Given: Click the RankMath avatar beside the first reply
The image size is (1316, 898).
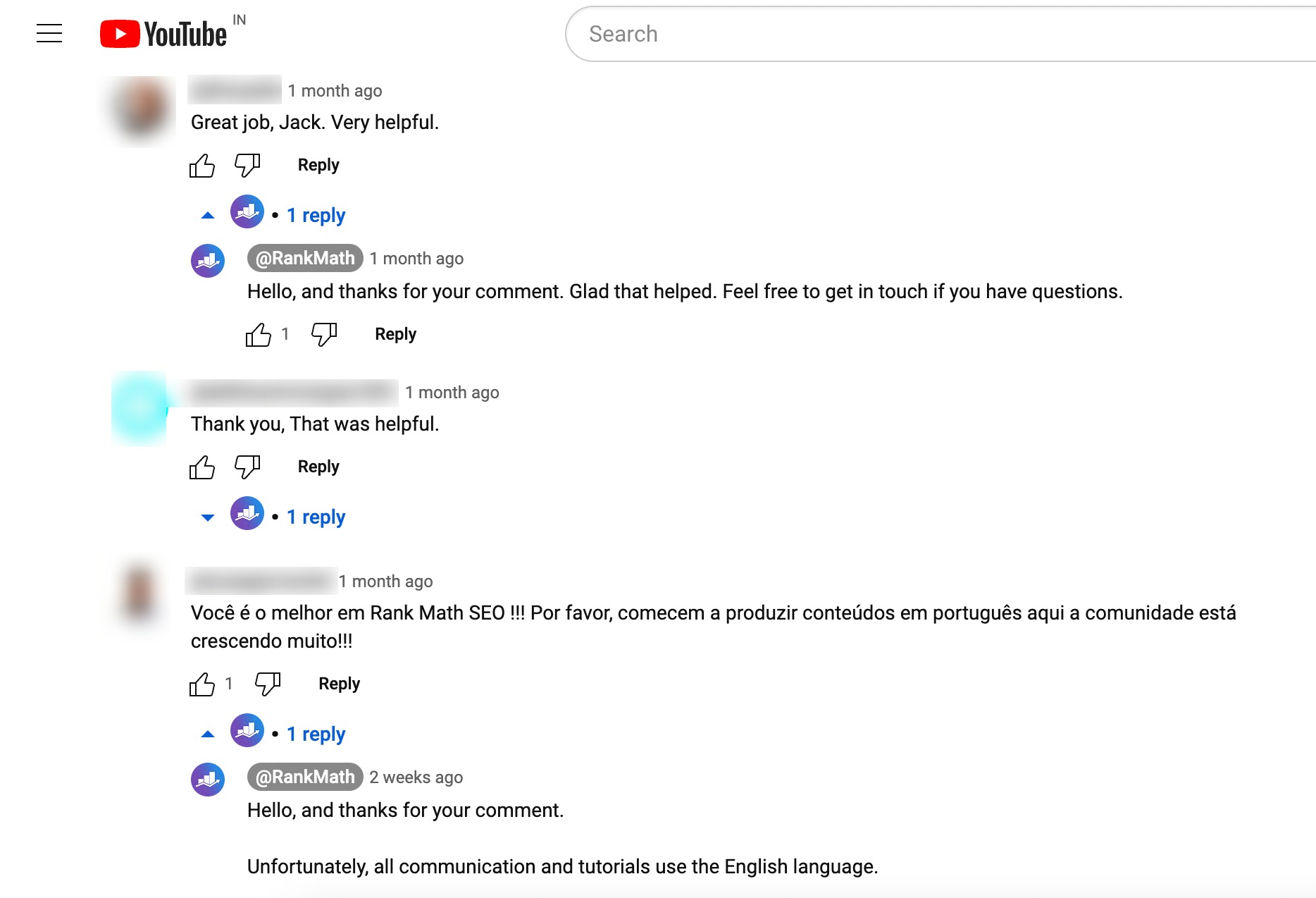Looking at the screenshot, I should (x=206, y=260).
